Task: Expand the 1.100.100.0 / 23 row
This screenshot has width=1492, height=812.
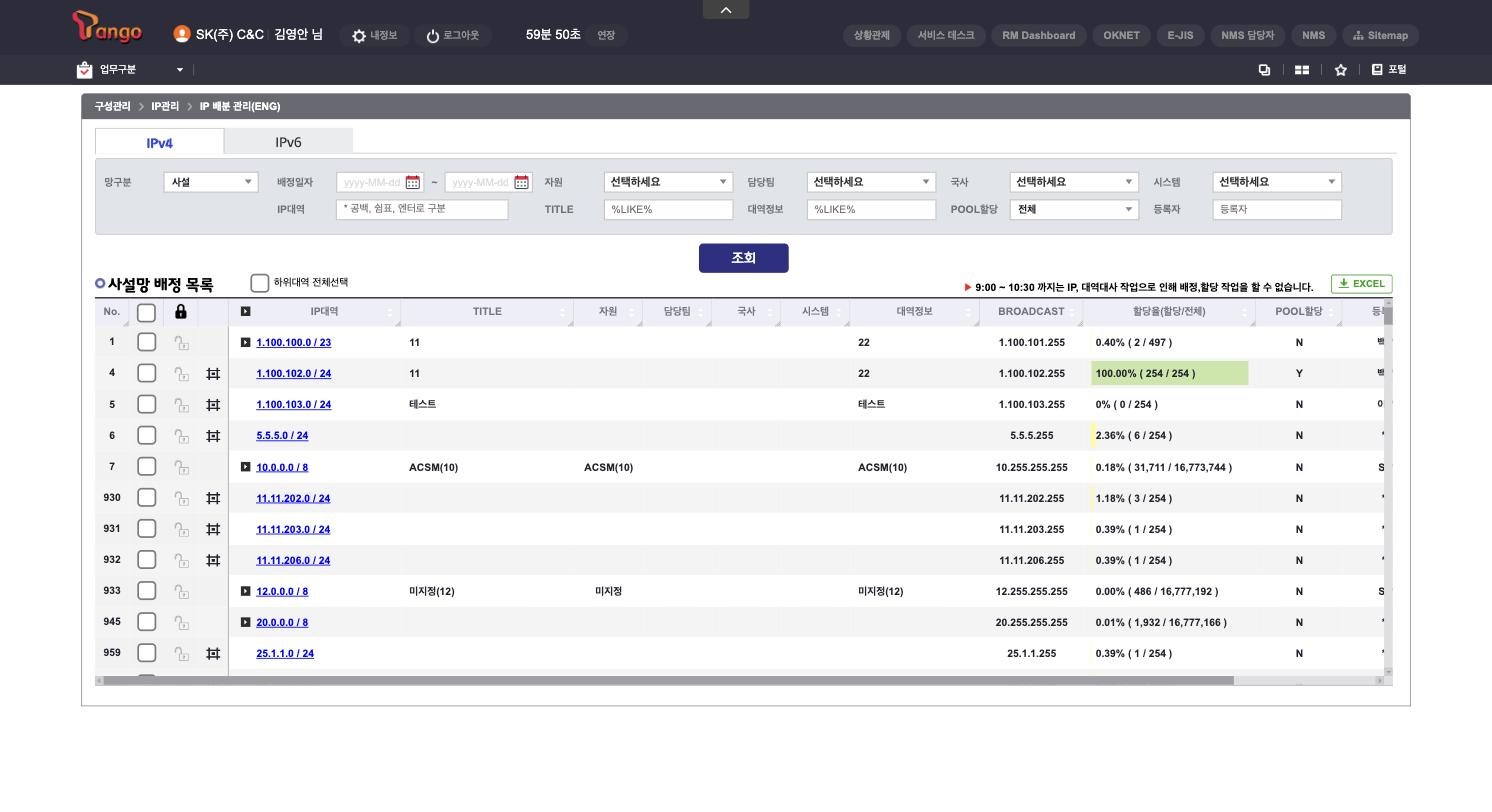Action: [x=245, y=342]
